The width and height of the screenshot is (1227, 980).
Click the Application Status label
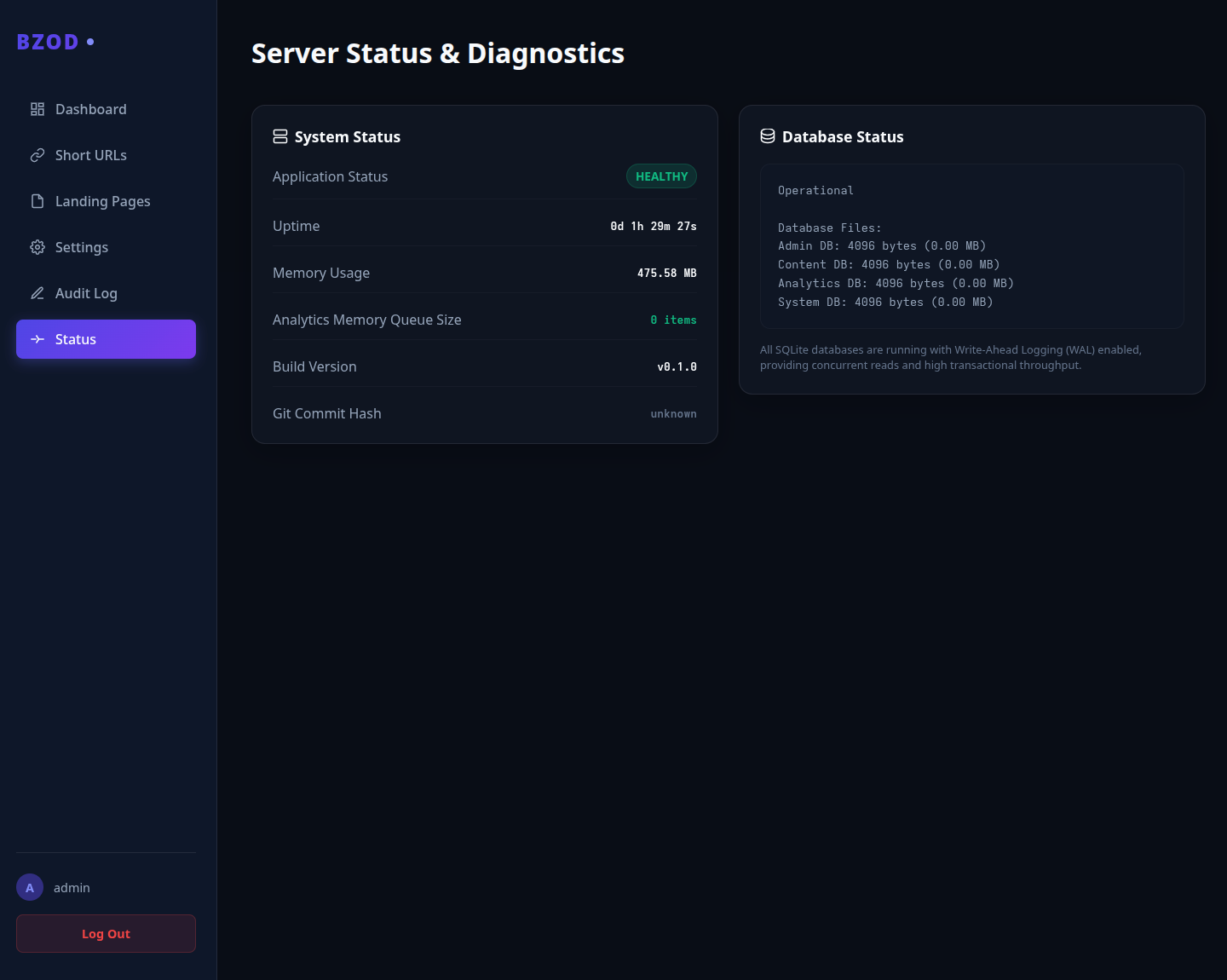(x=330, y=176)
